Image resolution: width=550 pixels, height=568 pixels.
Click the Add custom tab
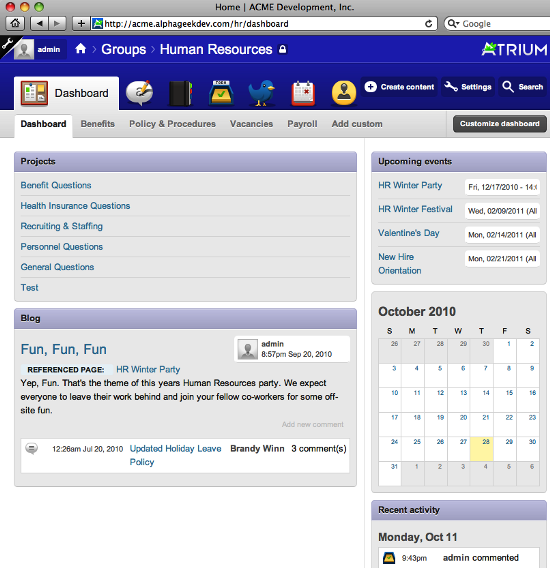(357, 124)
